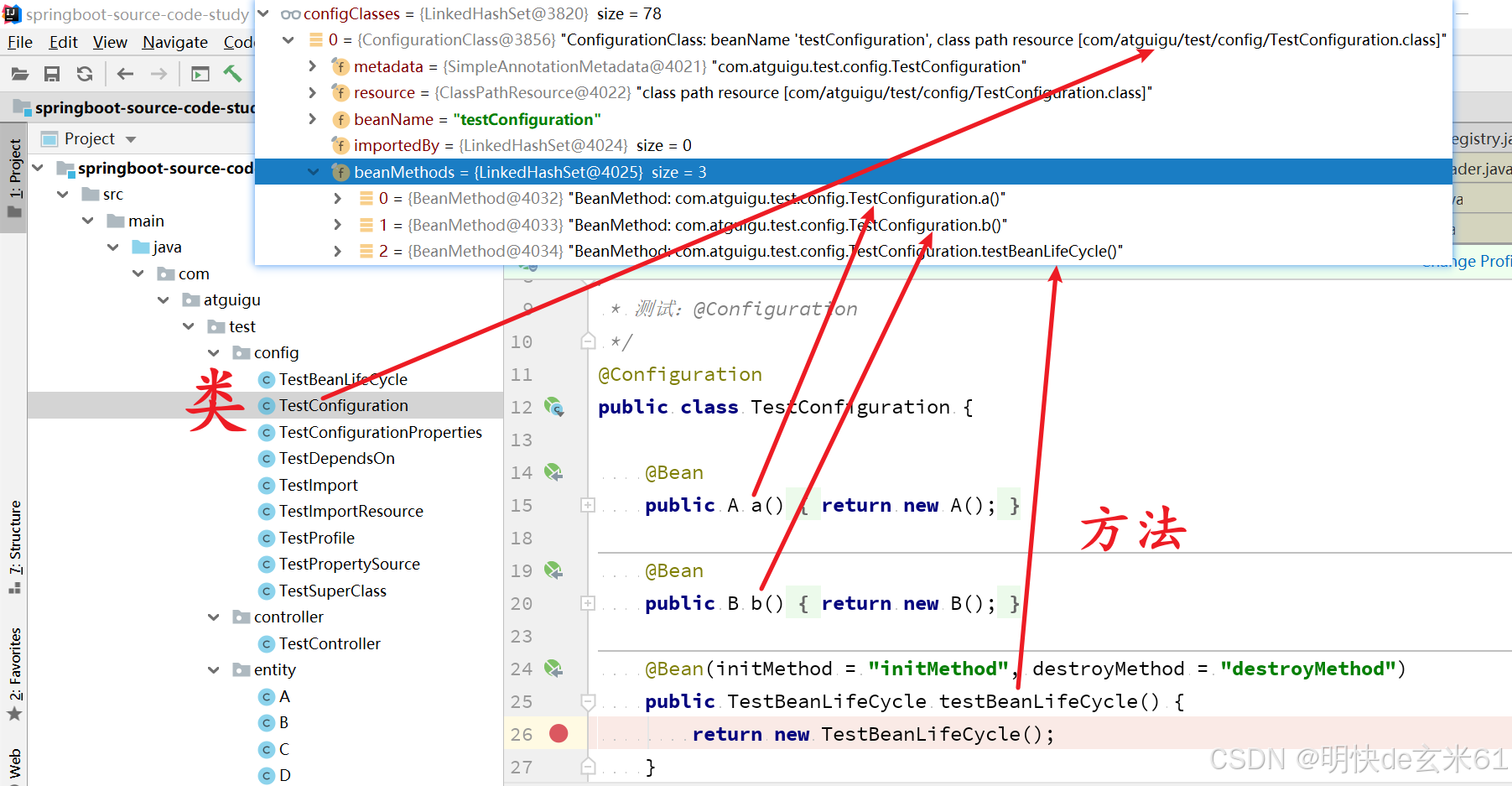Click the bean gutter icon on line 14
This screenshot has width=1512, height=786.
click(553, 472)
